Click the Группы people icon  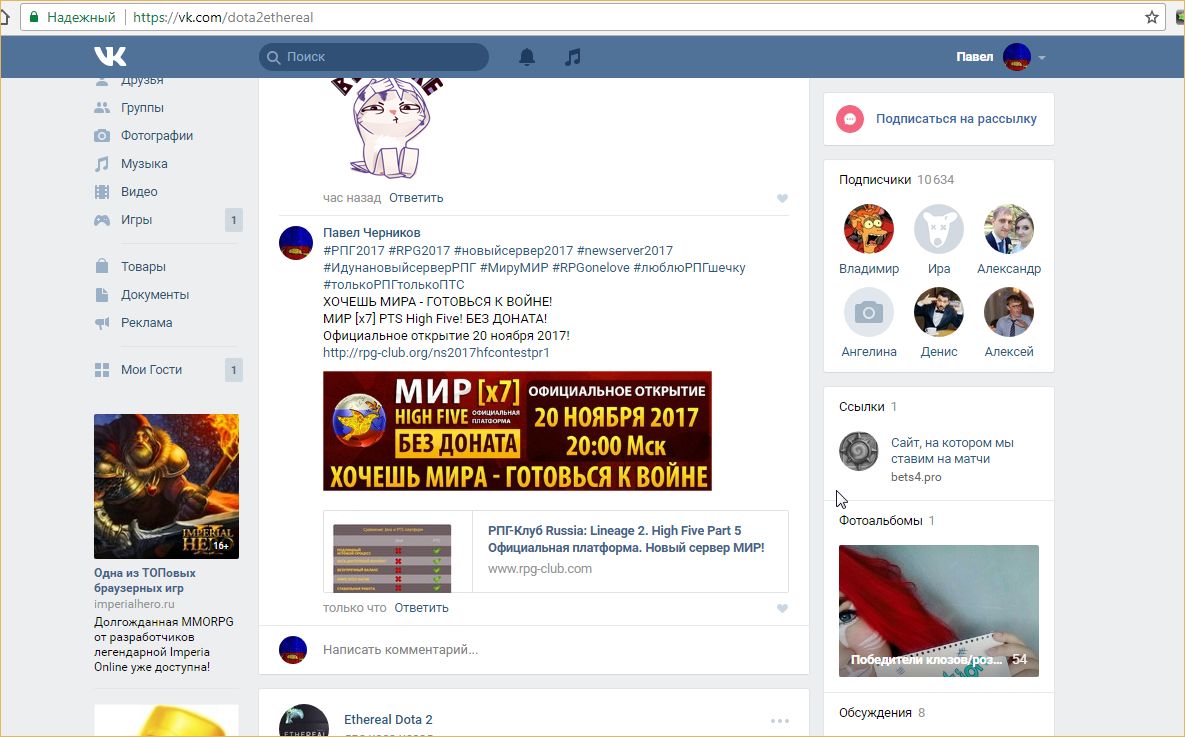pyautogui.click(x=102, y=107)
